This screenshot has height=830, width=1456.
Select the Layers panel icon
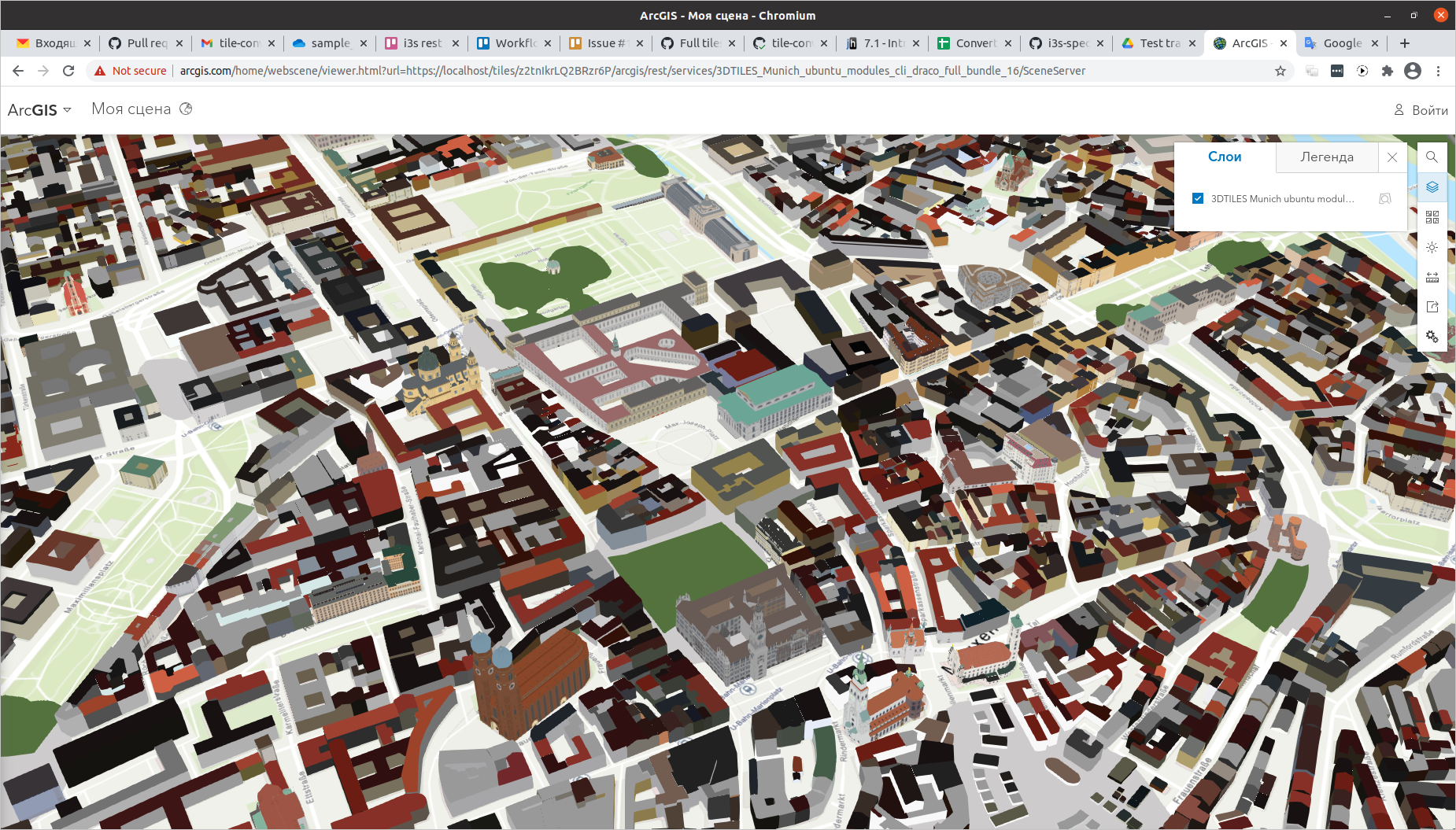(1432, 187)
